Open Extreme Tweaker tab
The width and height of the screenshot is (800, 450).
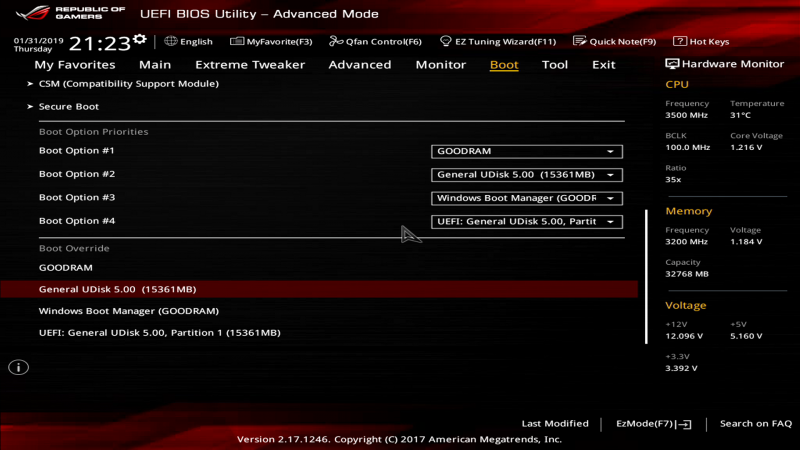pyautogui.click(x=250, y=65)
